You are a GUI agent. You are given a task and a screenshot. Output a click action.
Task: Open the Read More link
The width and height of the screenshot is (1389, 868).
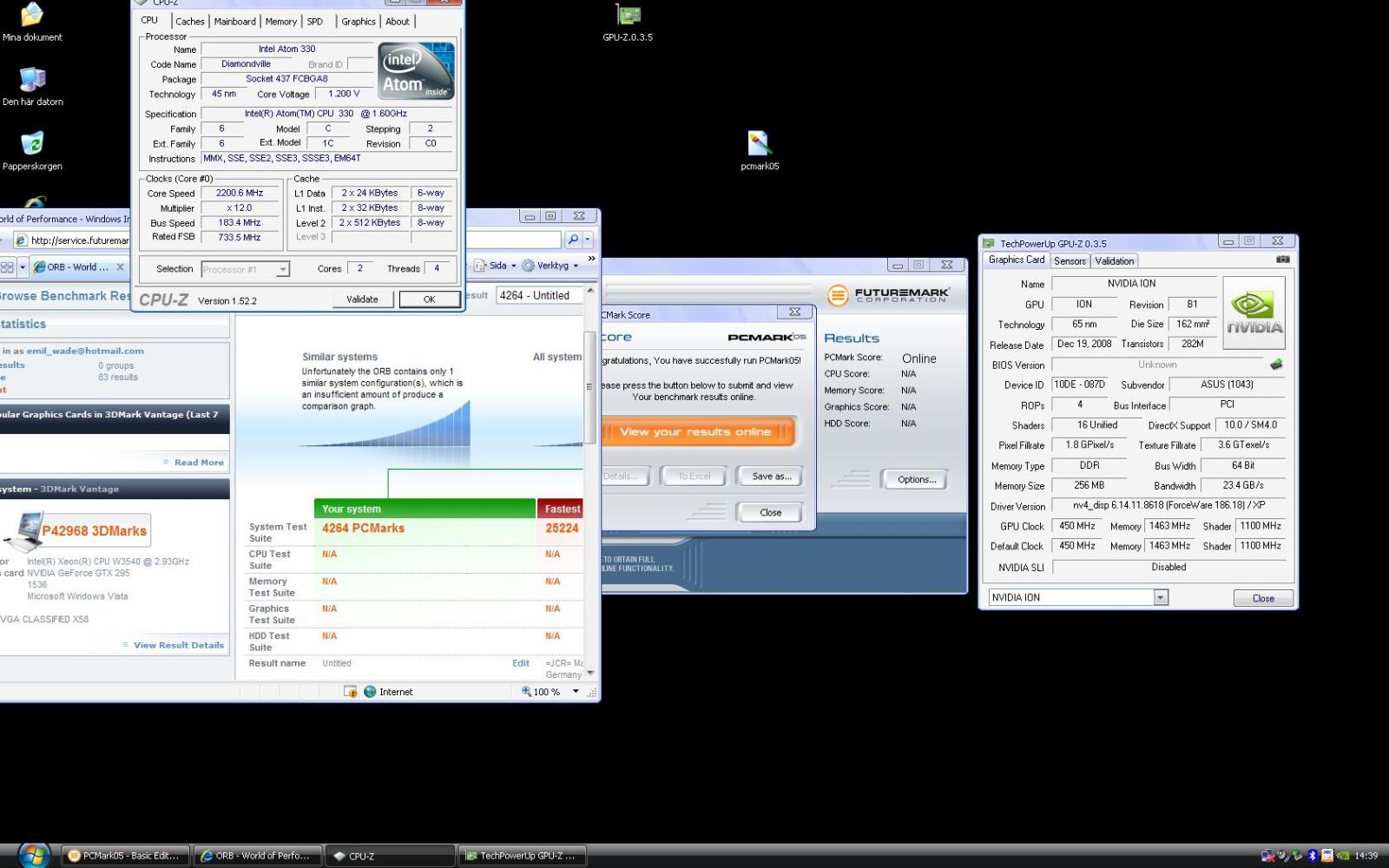point(199,463)
